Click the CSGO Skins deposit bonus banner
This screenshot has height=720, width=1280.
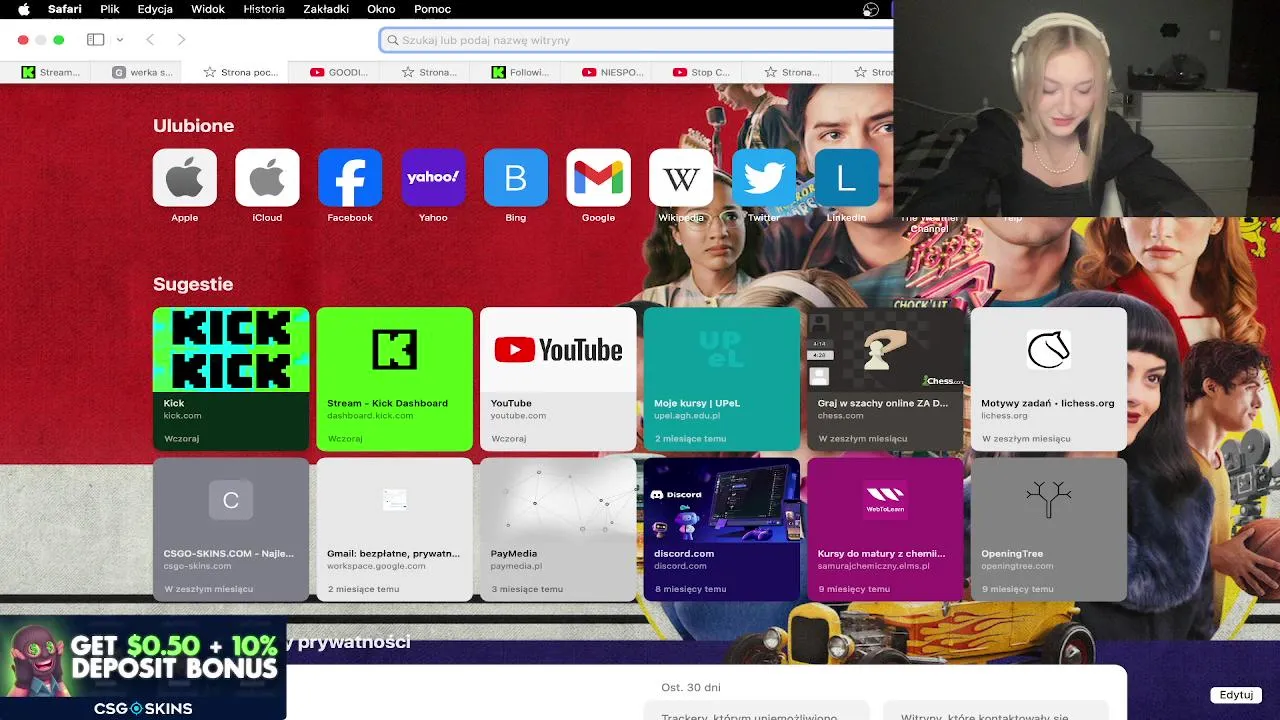tap(143, 668)
